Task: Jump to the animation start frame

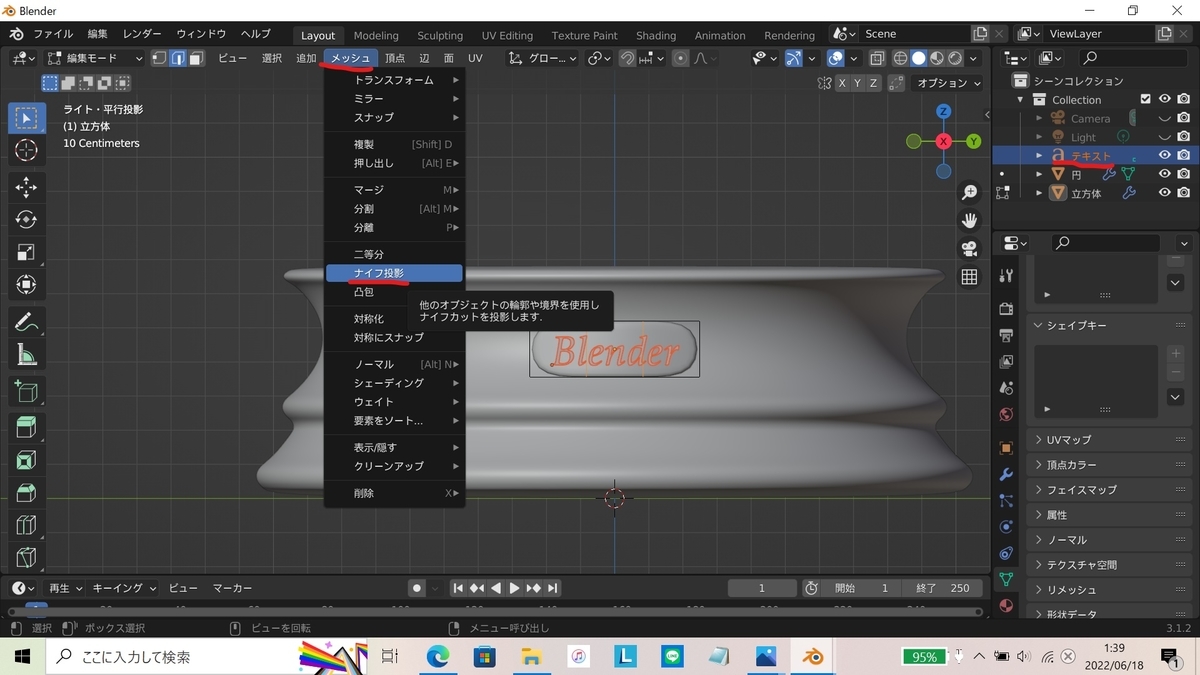Action: (x=458, y=588)
